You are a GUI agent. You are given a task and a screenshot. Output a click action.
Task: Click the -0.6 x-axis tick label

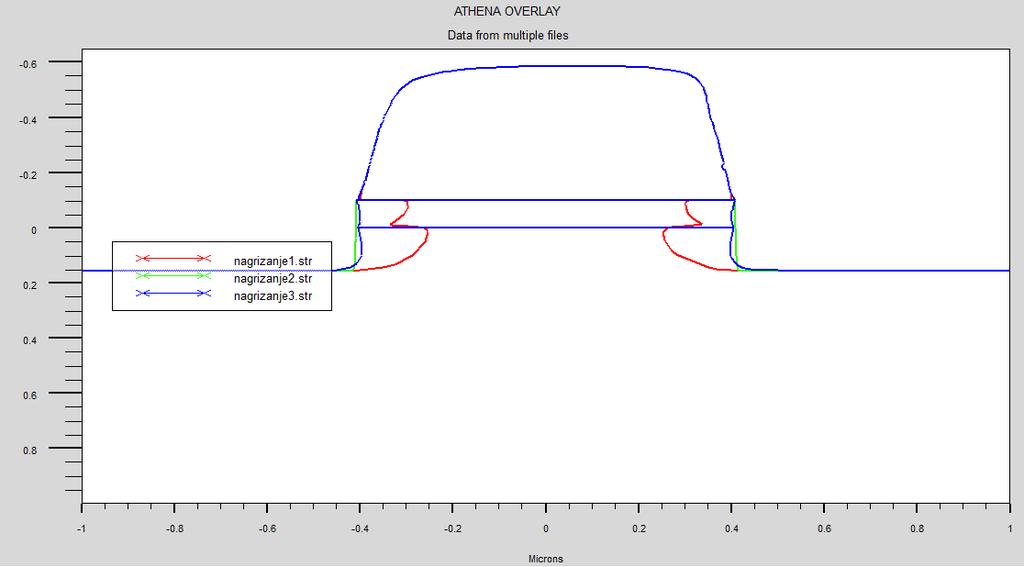[267, 529]
